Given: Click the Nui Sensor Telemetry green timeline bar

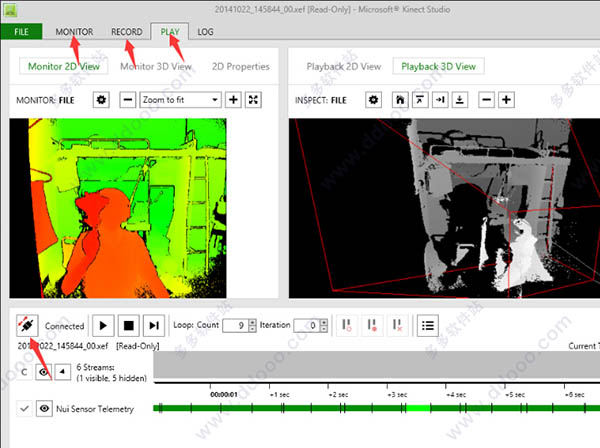Looking at the screenshot, I should 377,408.
